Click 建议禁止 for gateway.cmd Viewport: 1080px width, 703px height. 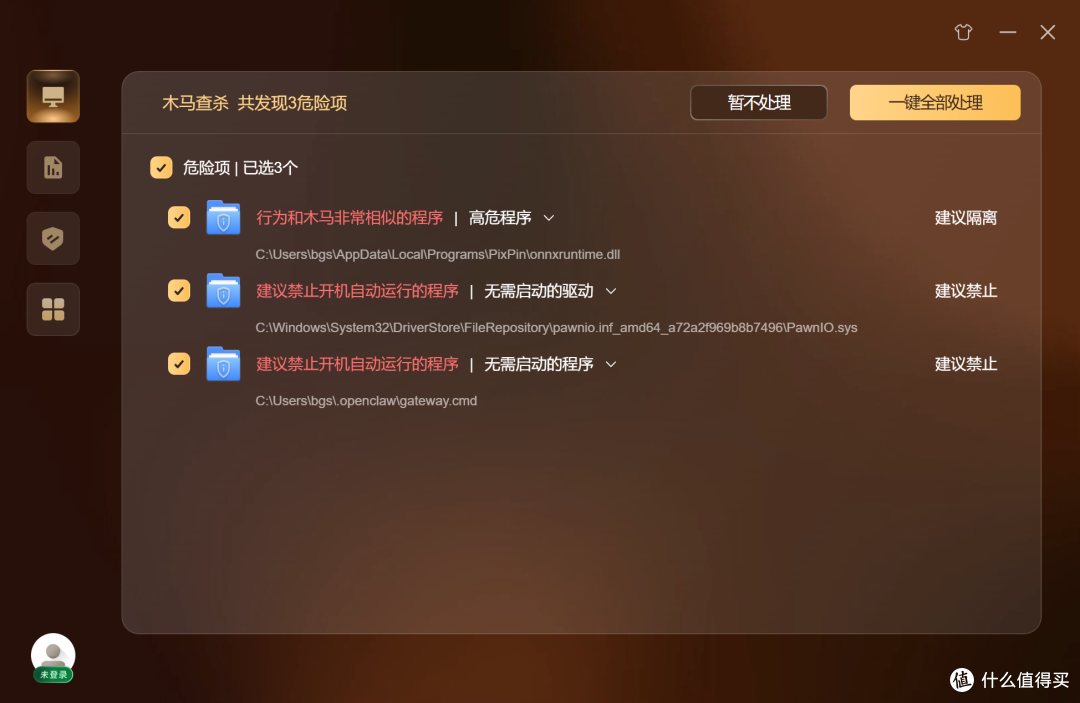click(966, 364)
